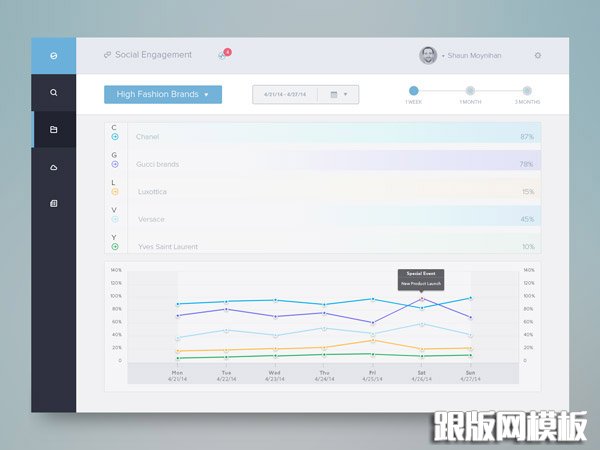Viewport: 600px width, 450px height.
Task: Click the purple data point under the Special Event tooltip
Action: pos(422,299)
